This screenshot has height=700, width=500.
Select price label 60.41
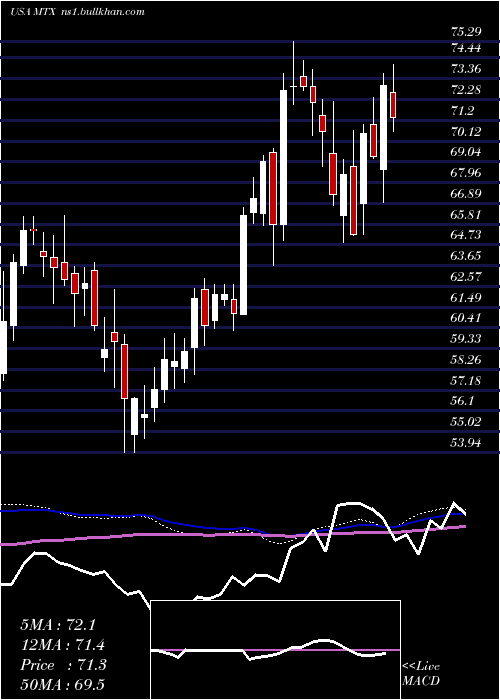466,318
